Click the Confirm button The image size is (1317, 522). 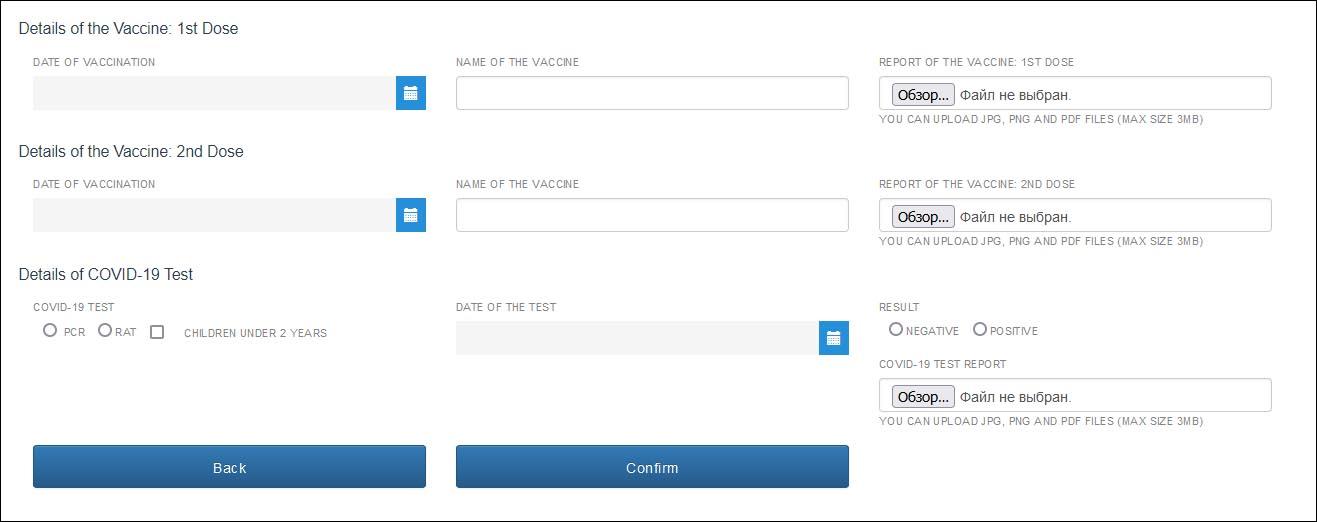click(x=652, y=467)
